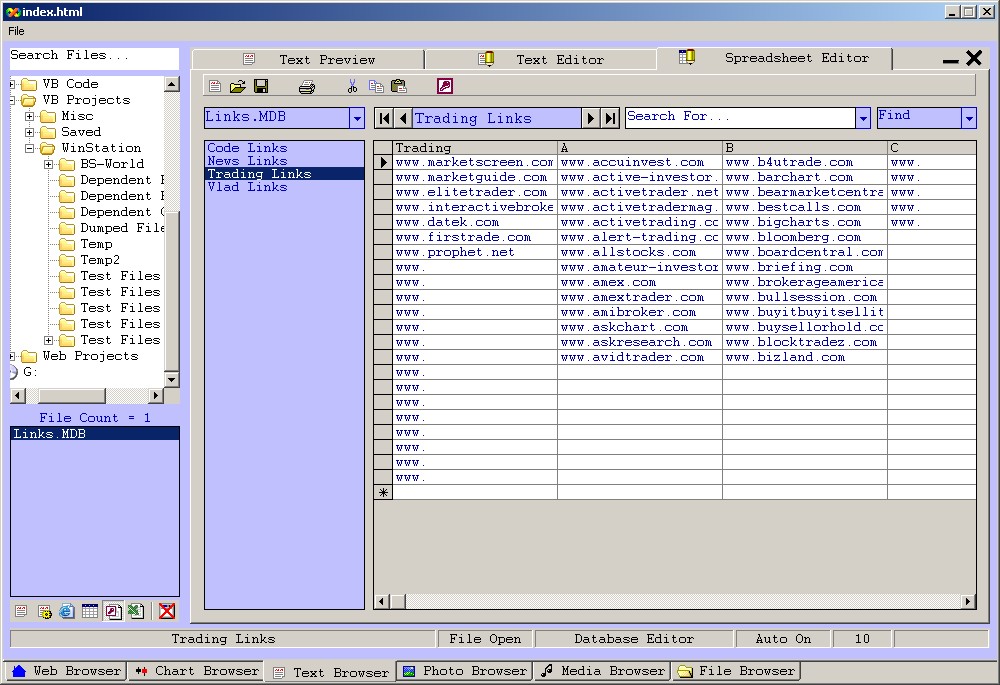Open the Web Browser tab
This screenshot has width=1000, height=685.
pos(65,671)
